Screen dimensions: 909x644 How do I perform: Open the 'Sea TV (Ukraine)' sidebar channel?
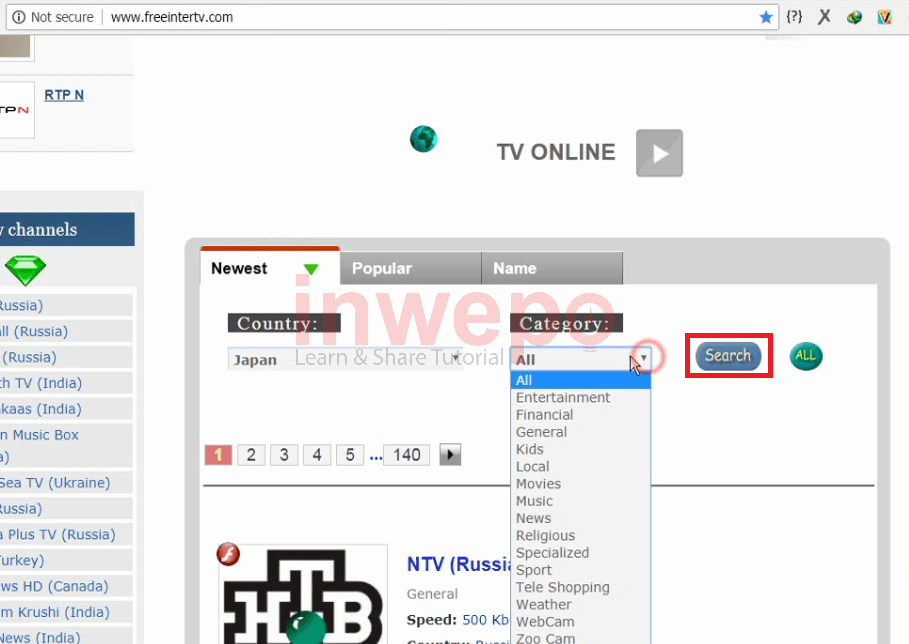click(55, 483)
